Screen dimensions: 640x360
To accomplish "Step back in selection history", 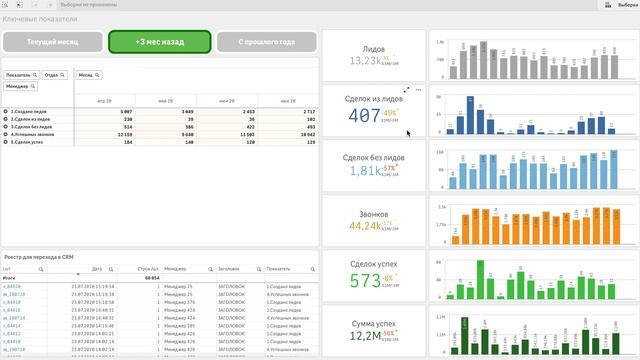I will tap(36, 5).
